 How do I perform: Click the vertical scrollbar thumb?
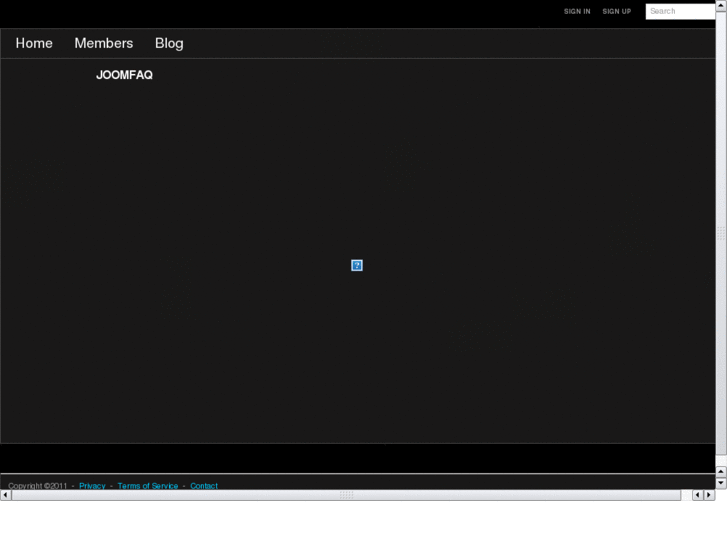721,233
